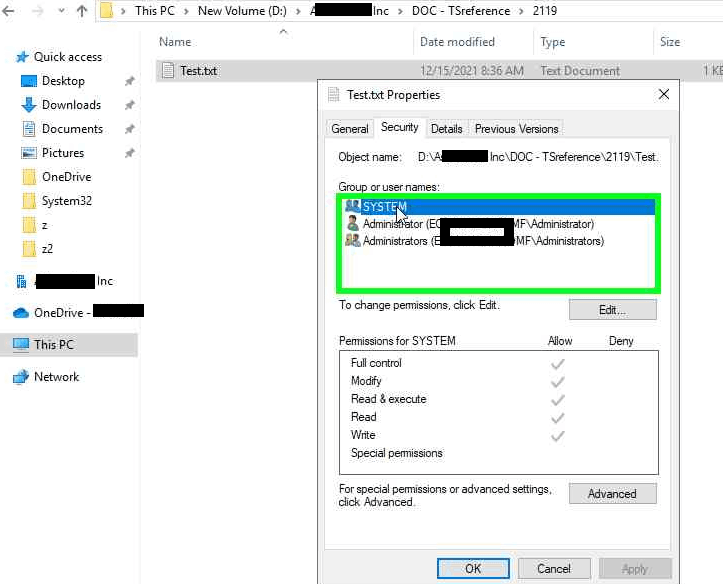Sort by the Name column header
This screenshot has height=584, width=723.
(284, 42)
